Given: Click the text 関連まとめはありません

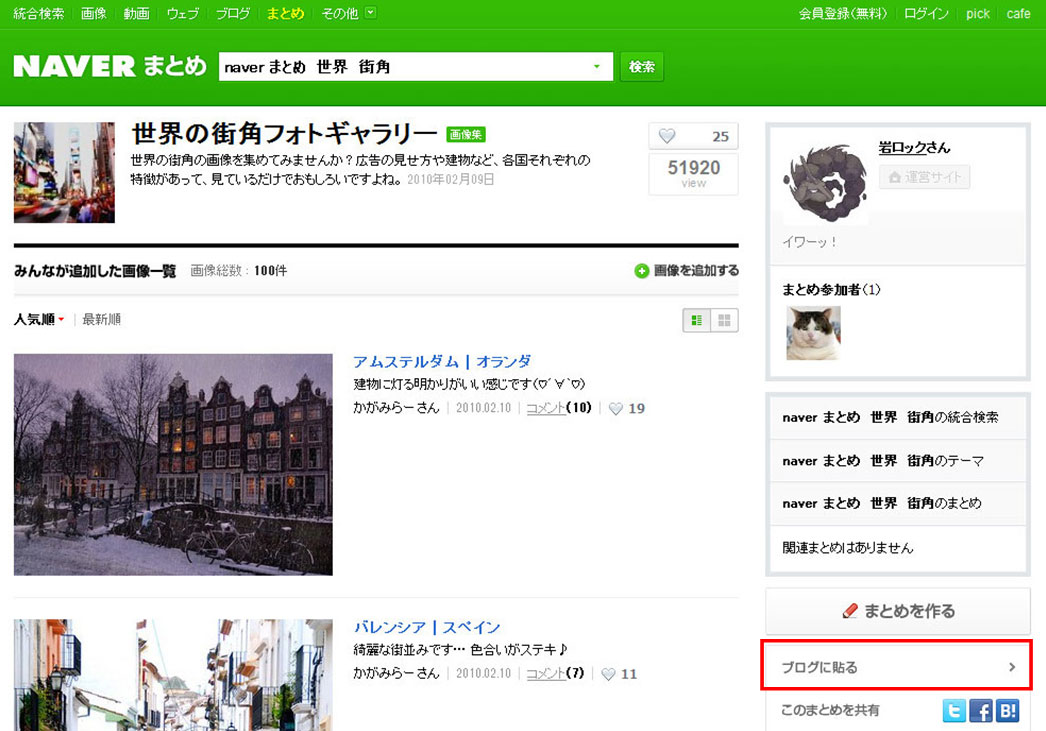Looking at the screenshot, I should (x=847, y=548).
